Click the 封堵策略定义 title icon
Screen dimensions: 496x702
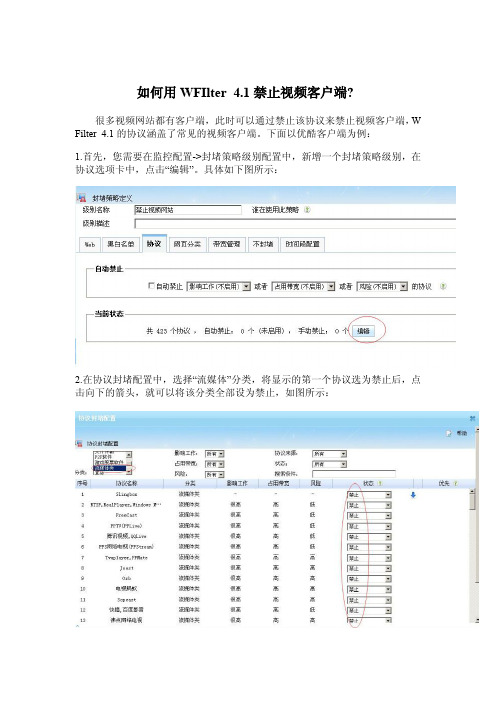pos(81,198)
